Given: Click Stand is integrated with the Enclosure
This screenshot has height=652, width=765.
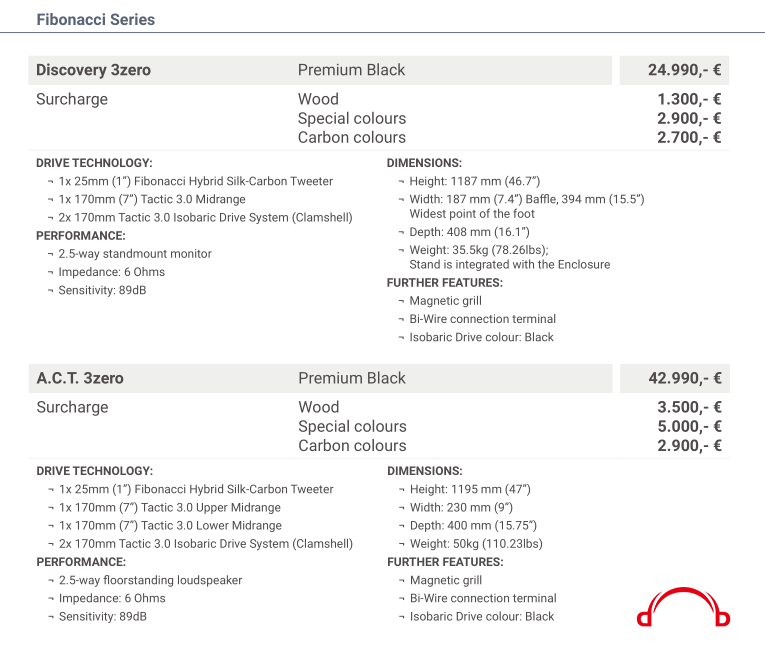Looking at the screenshot, I should [510, 265].
